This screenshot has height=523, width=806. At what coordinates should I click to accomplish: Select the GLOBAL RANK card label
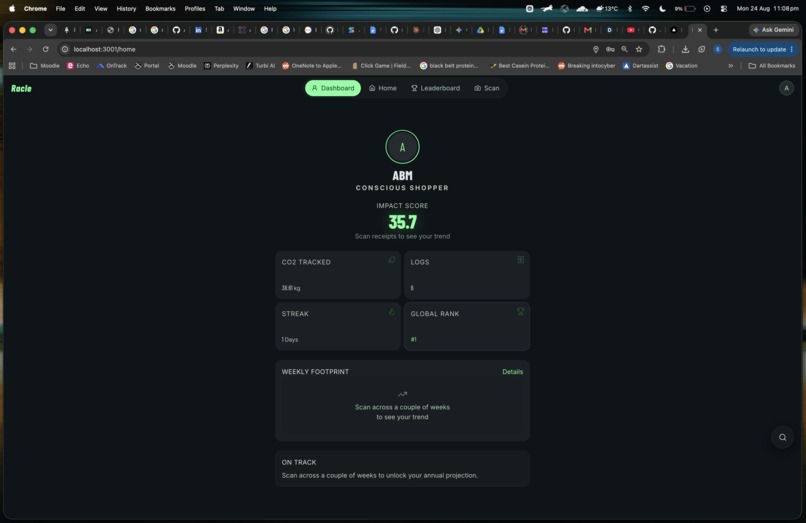435,314
